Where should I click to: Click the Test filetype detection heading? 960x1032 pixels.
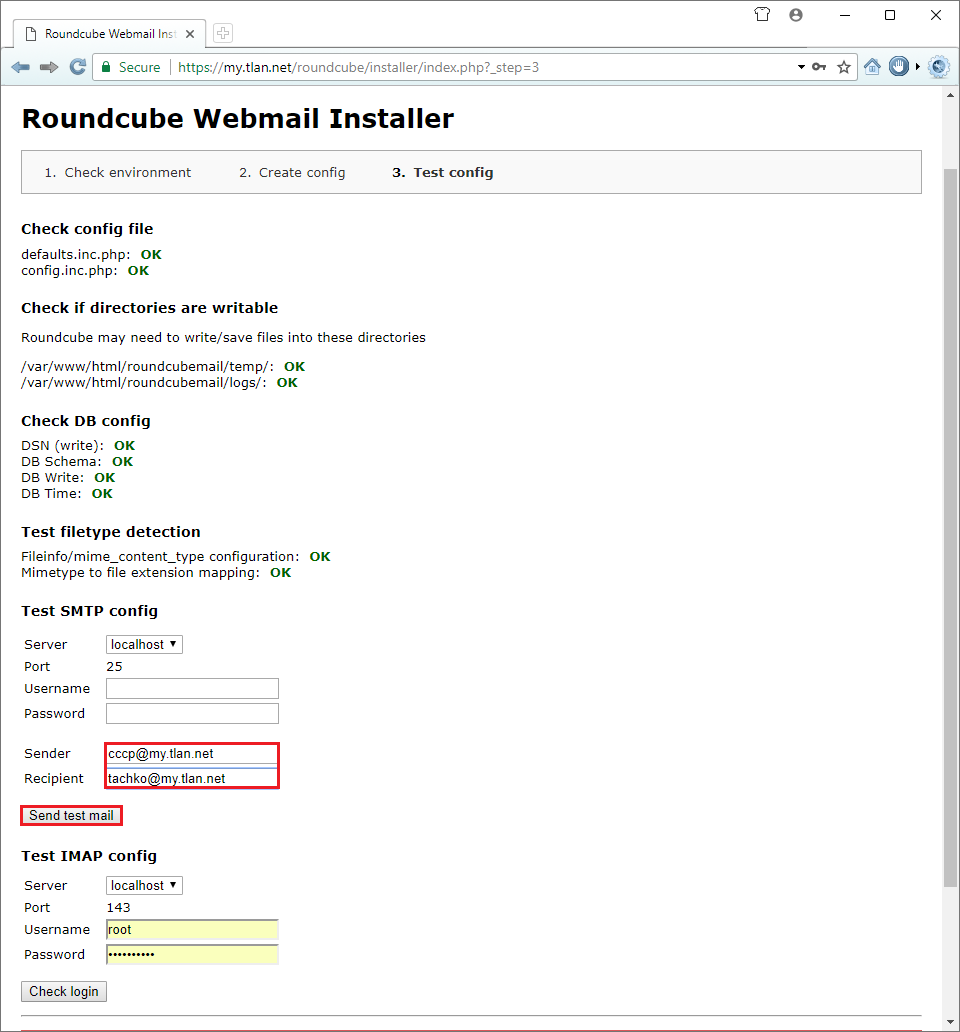(111, 532)
